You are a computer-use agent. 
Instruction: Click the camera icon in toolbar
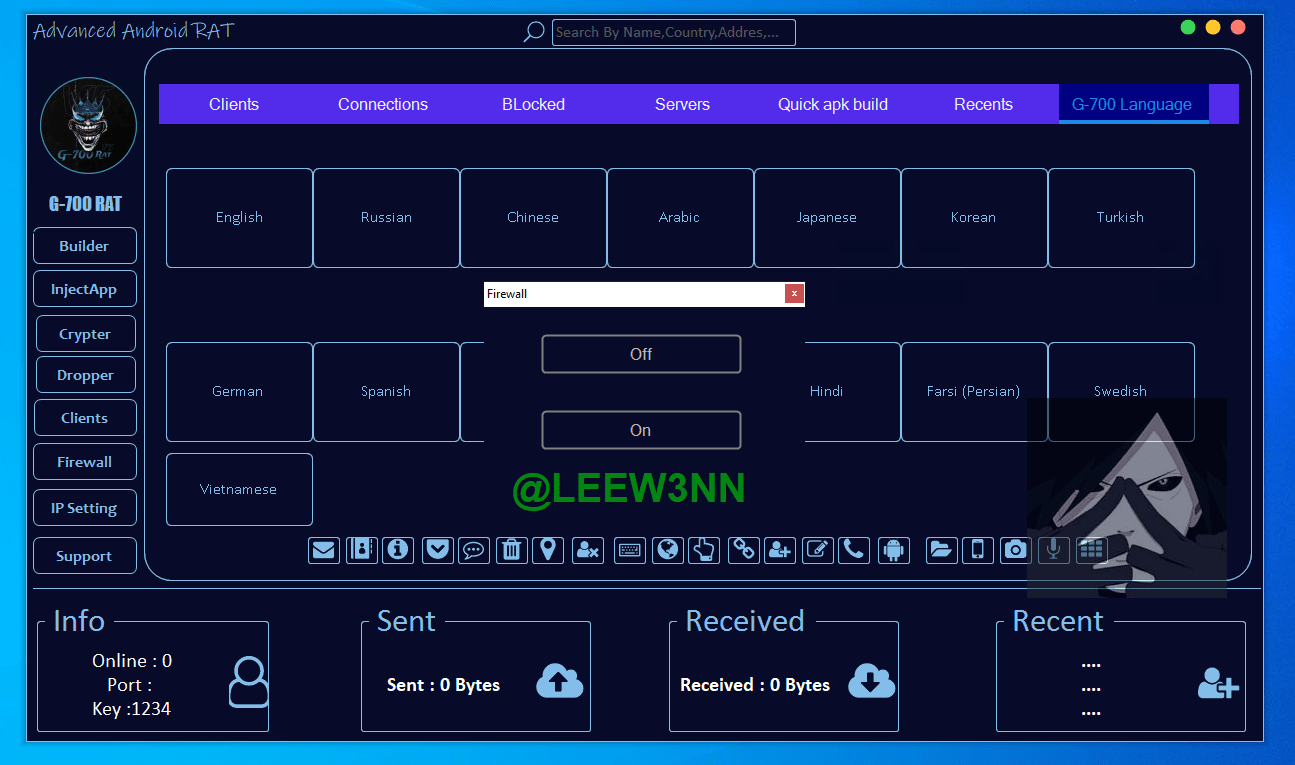pos(1015,550)
